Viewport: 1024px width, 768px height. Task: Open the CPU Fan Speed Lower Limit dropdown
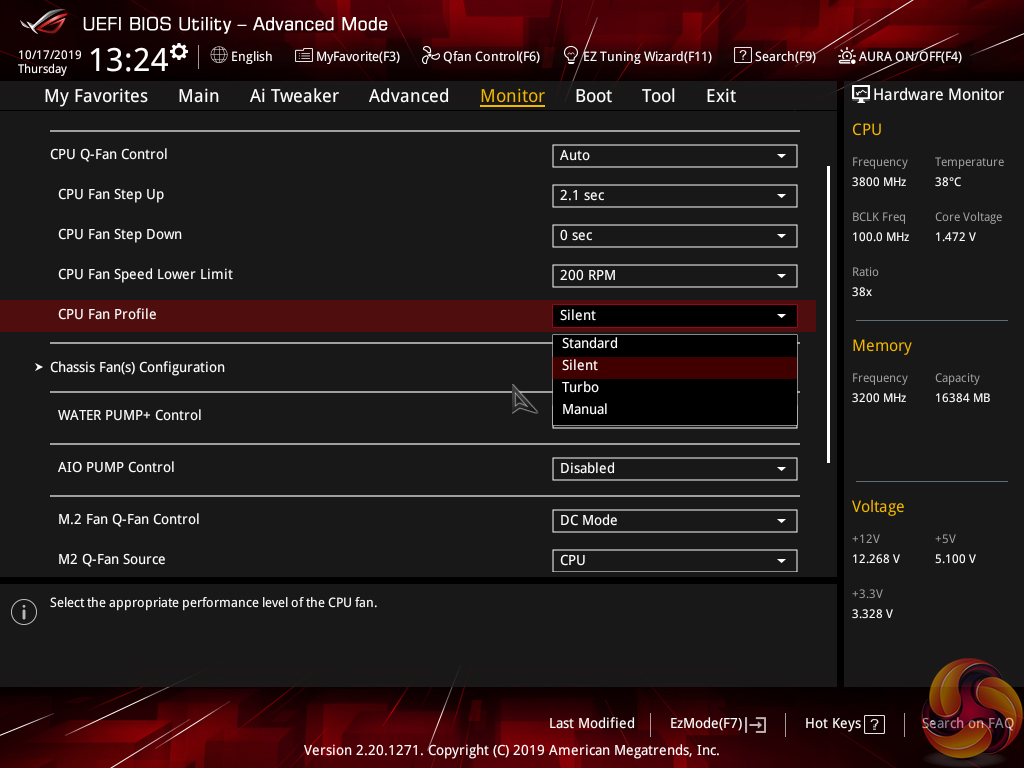coord(675,275)
